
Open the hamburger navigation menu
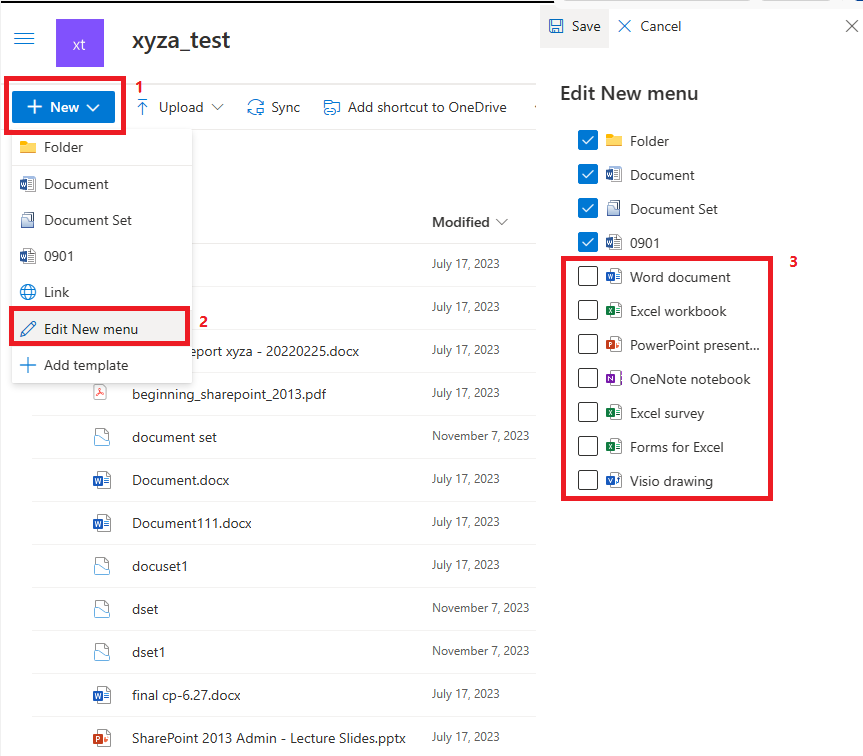click(24, 40)
